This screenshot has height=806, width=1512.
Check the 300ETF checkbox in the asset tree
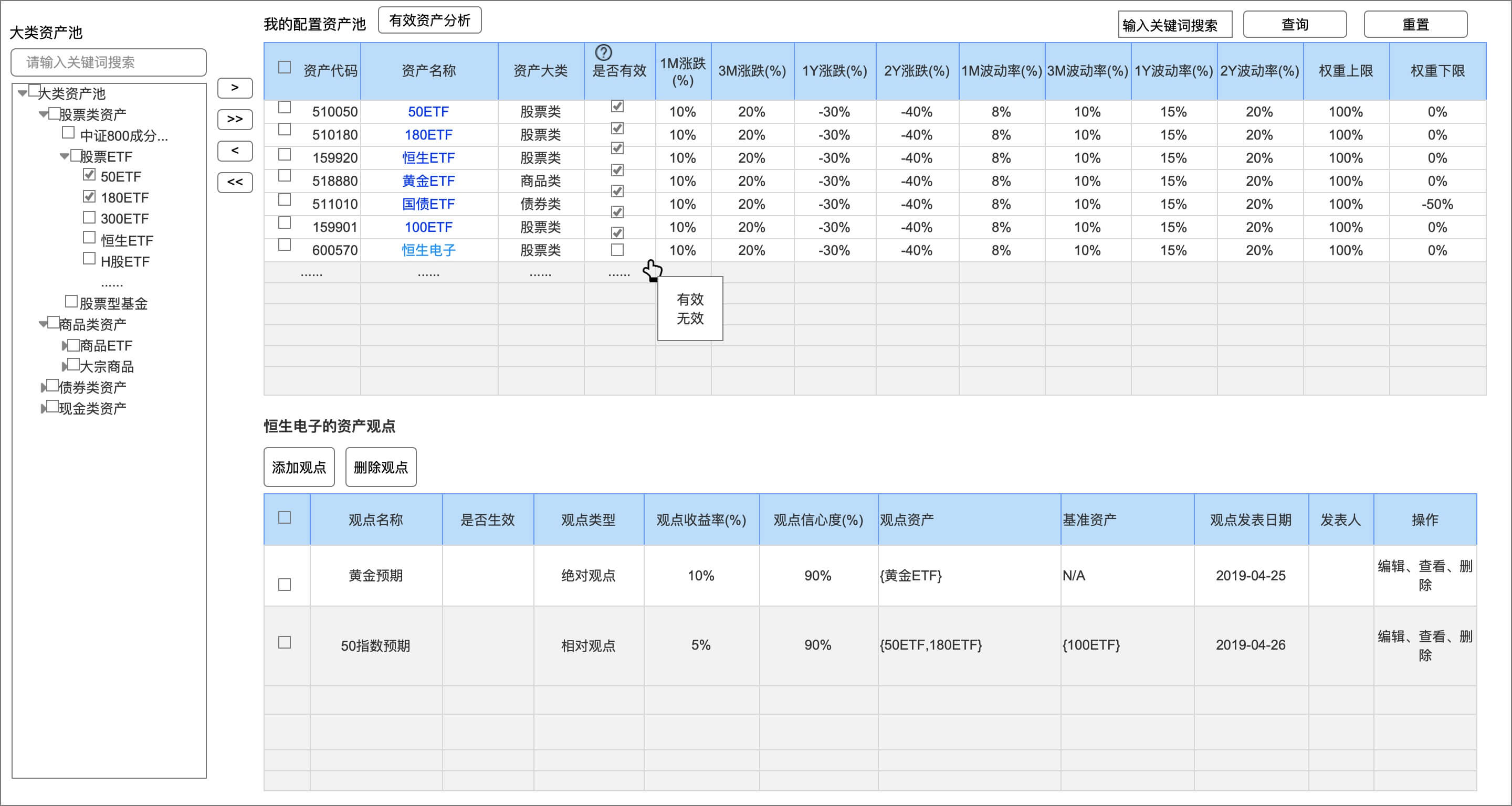click(89, 218)
